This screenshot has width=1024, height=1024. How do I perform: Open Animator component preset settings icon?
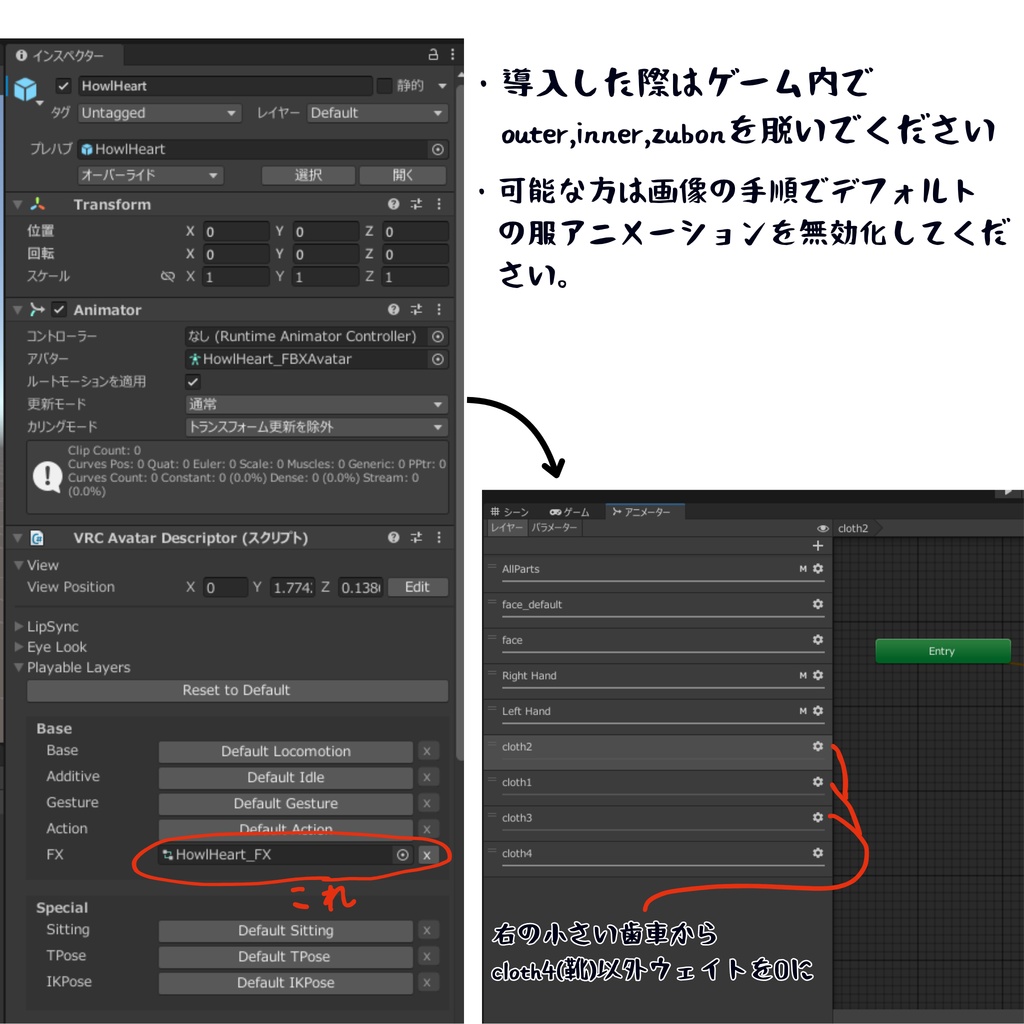[416, 310]
